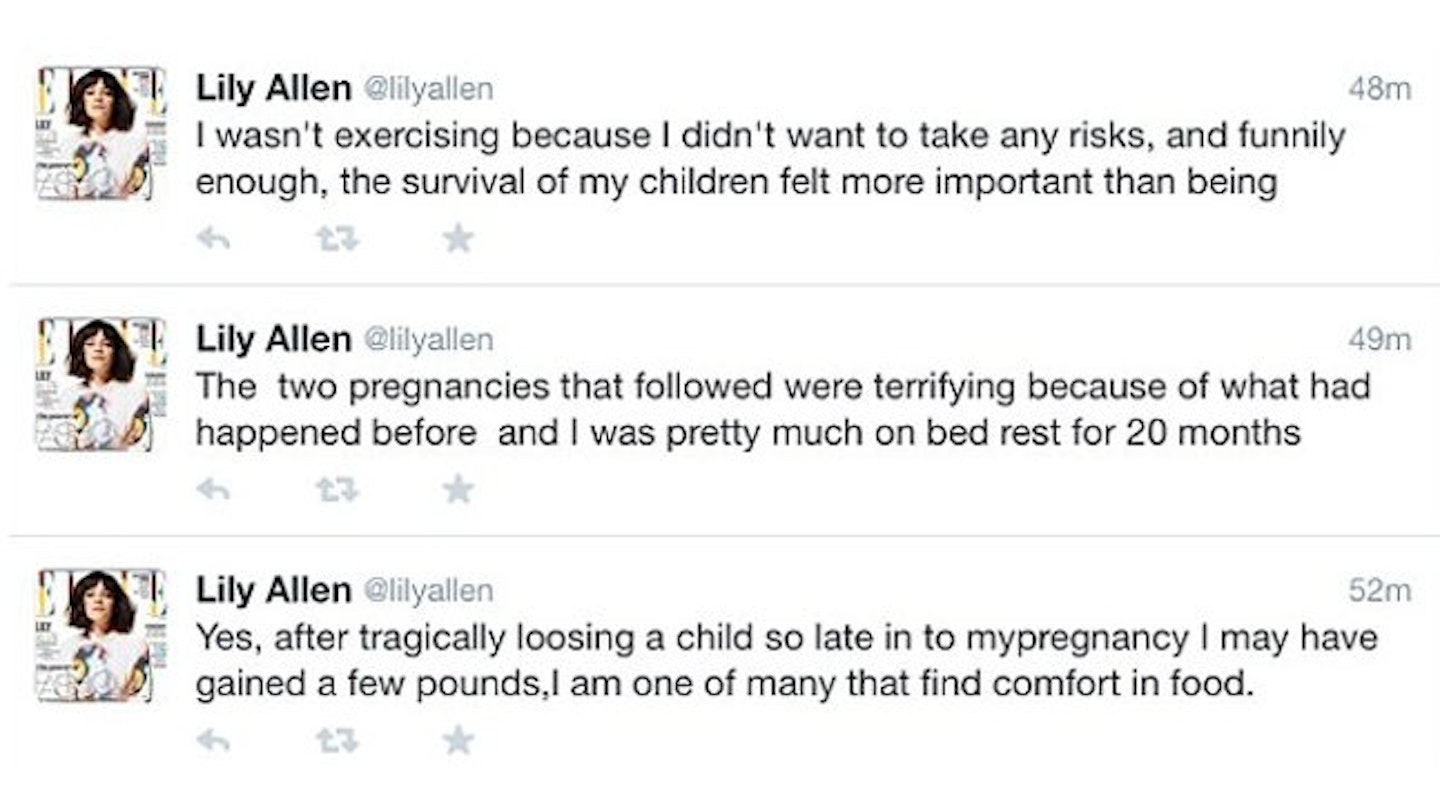This screenshot has height=809, width=1440.
Task: Open the tweet text about tragically loosing a child
Action: (x=786, y=663)
